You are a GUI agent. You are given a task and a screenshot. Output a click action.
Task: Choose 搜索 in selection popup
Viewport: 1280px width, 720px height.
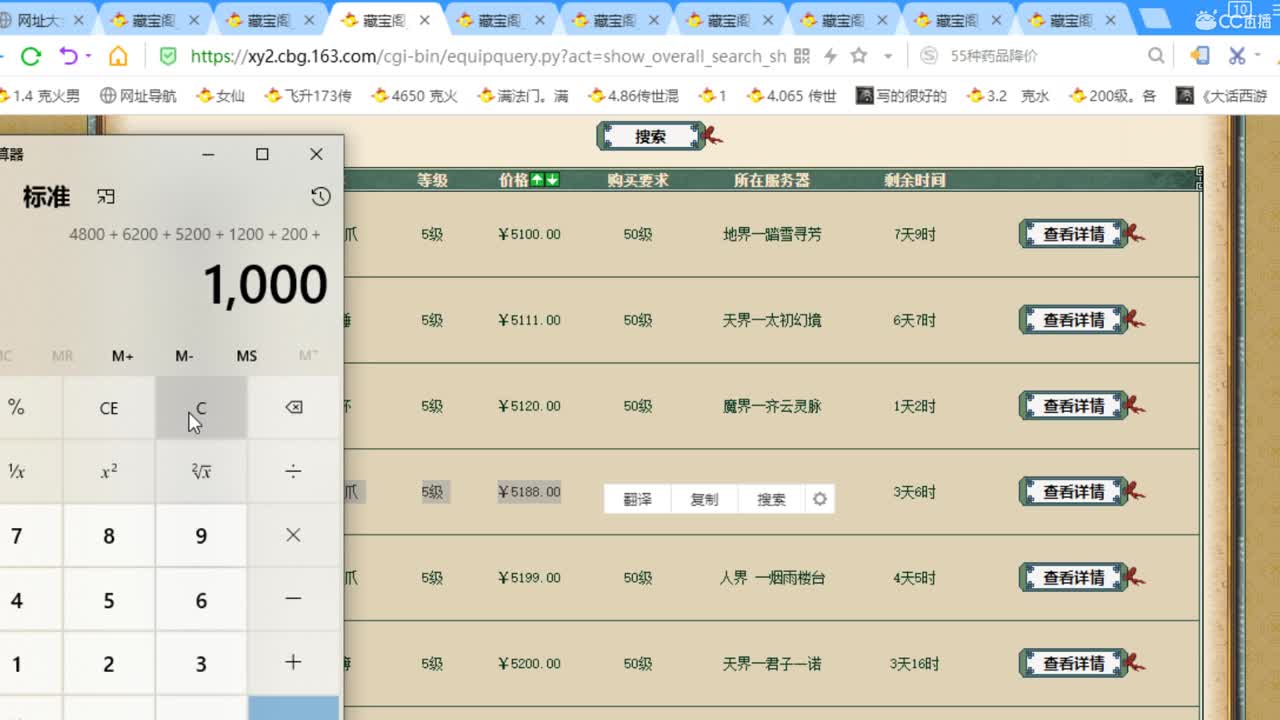[771, 499]
